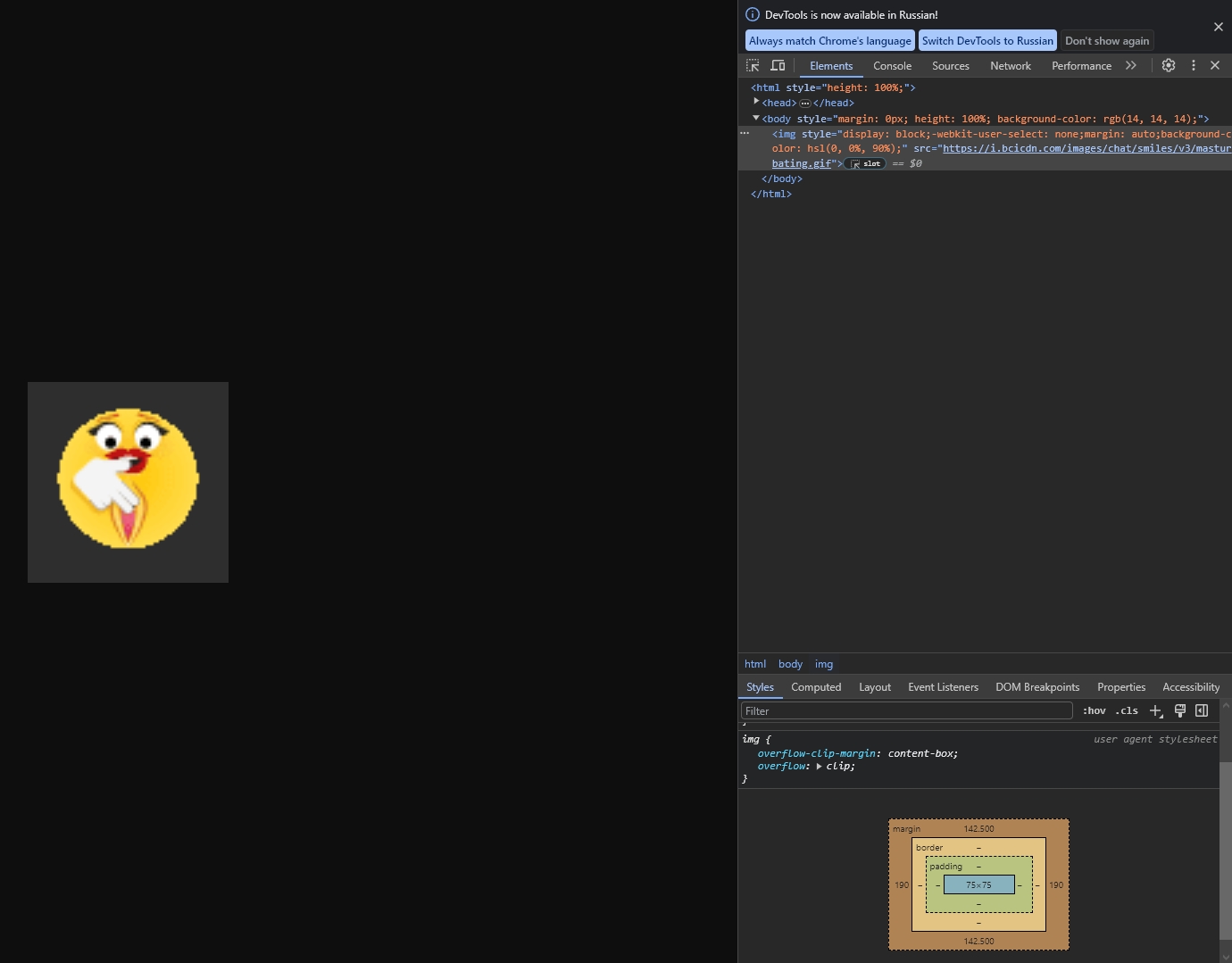This screenshot has width=1232, height=963.
Task: Select body in the breadcrumb trail
Action: 790,664
